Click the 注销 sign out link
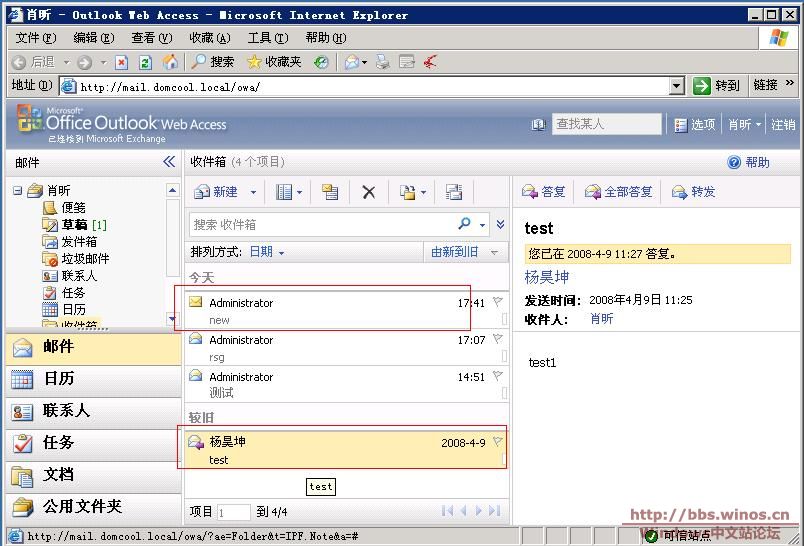Viewport: 804px width, 546px height. point(783,125)
